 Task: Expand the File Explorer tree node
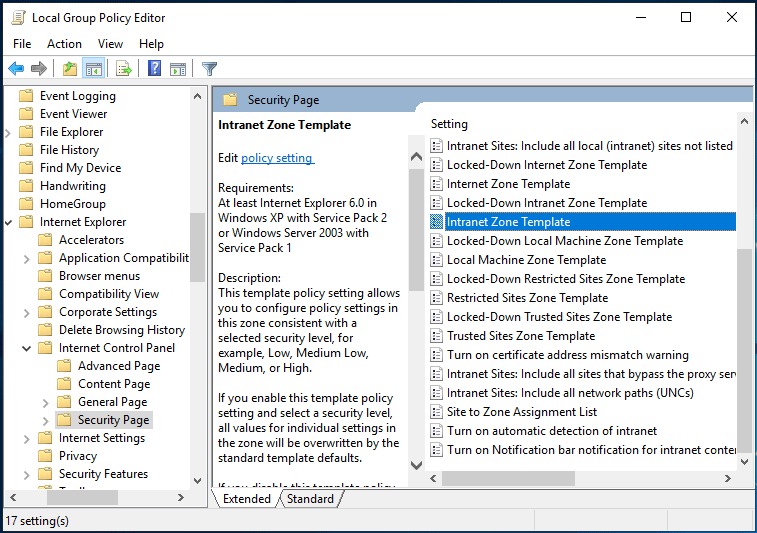coord(8,132)
